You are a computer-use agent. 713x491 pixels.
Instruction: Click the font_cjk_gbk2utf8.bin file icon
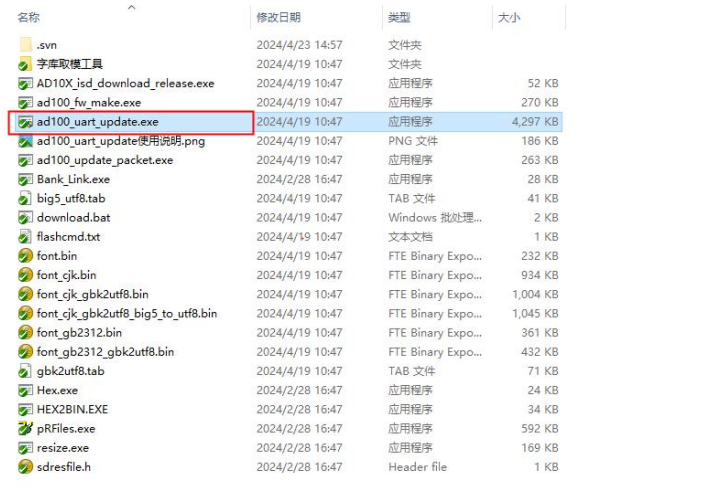[25, 294]
